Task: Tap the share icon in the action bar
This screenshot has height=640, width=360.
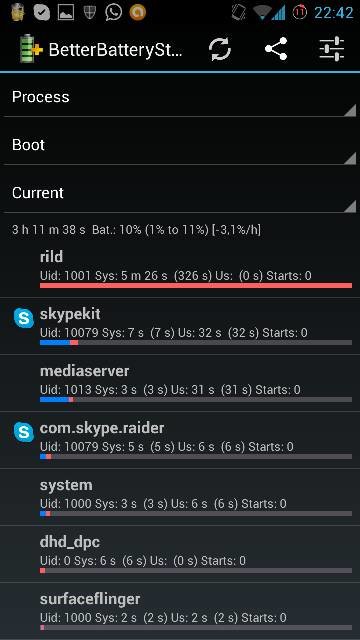Action: (x=276, y=49)
